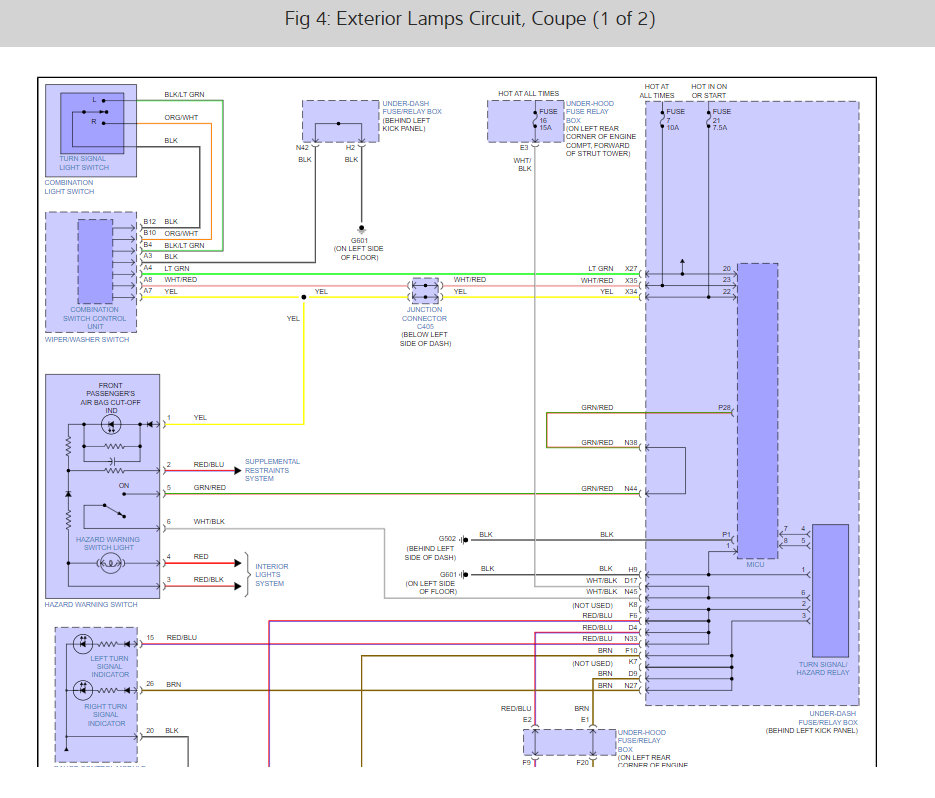935x798 pixels.
Task: Click the HAZARD WARNING SWITCH LIGHT label
Action: tap(108, 543)
